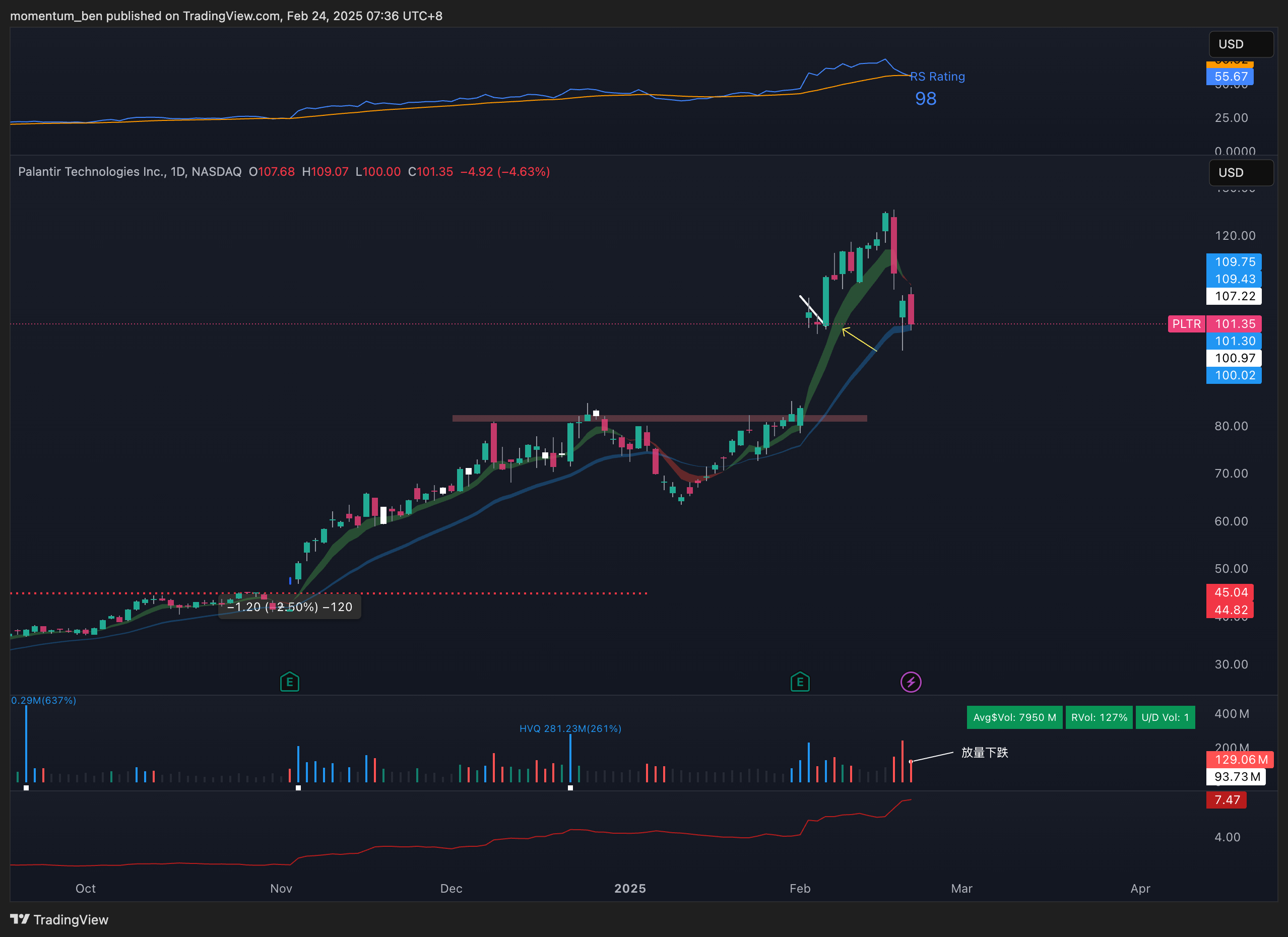Screen dimensions: 1288x937
Task: Click the U/D Vol label
Action: pos(1165,717)
